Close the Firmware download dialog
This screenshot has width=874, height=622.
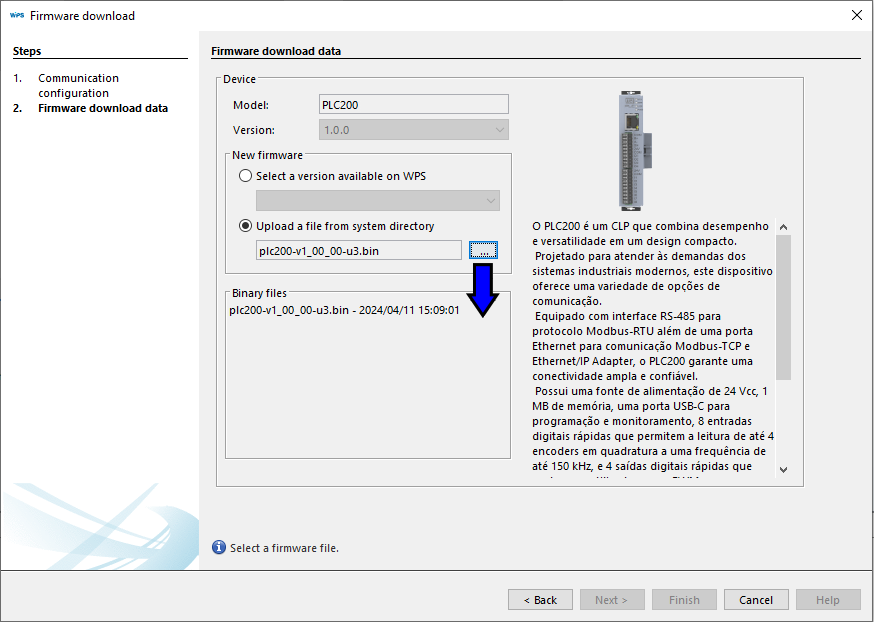pos(856,15)
